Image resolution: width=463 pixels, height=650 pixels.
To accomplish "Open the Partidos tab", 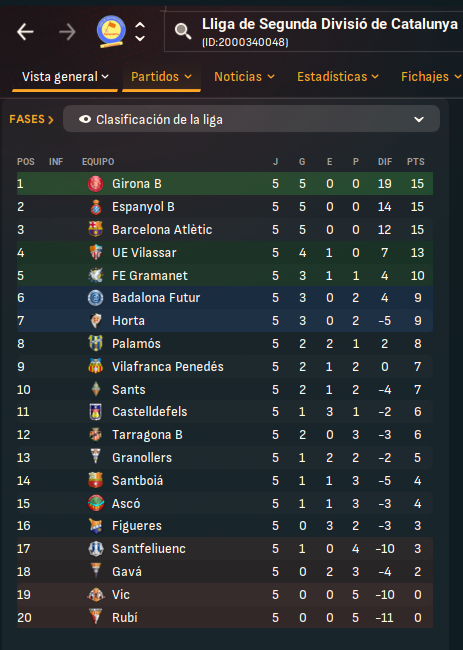I will (x=161, y=77).
